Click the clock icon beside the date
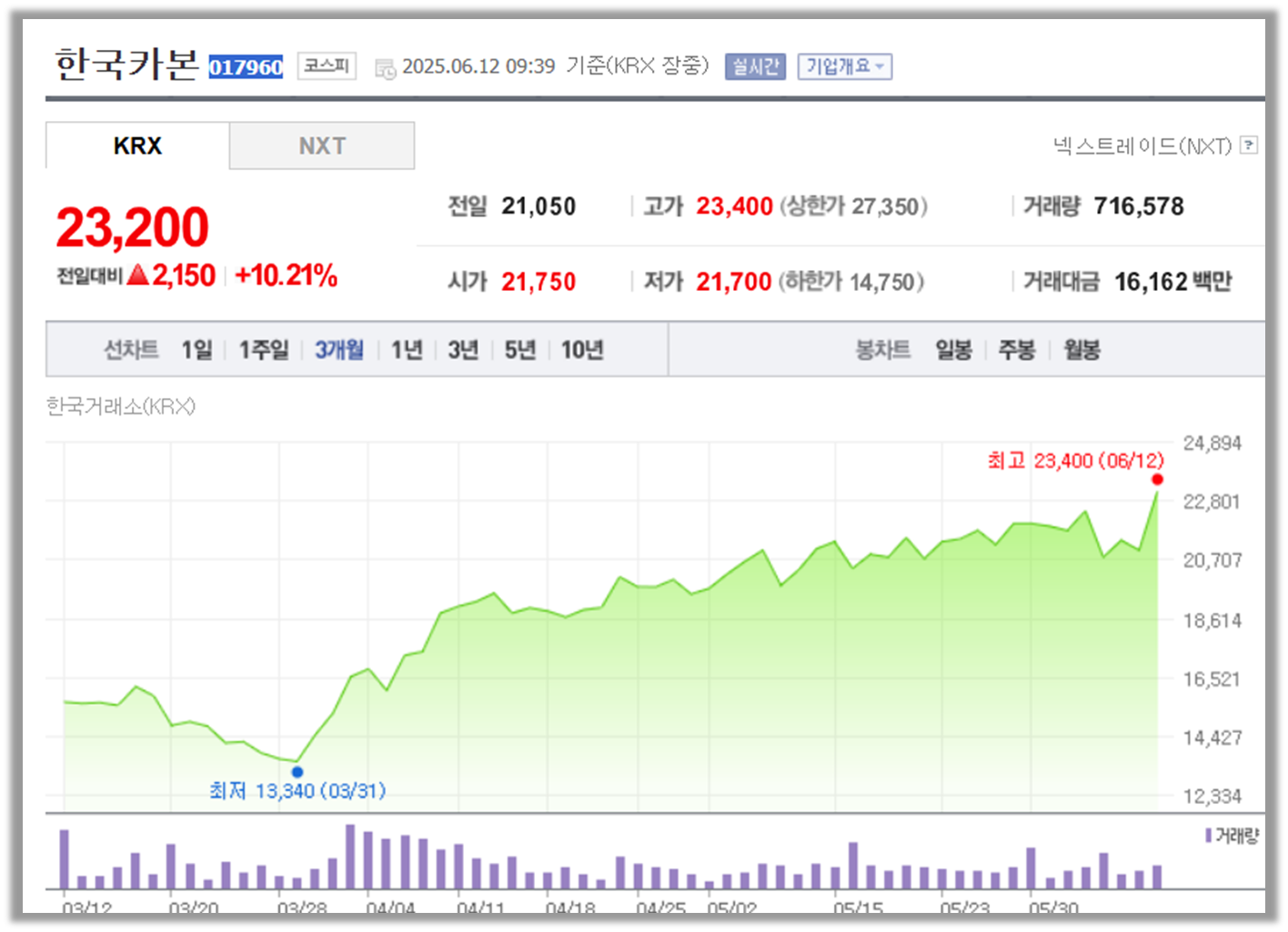 pyautogui.click(x=386, y=68)
